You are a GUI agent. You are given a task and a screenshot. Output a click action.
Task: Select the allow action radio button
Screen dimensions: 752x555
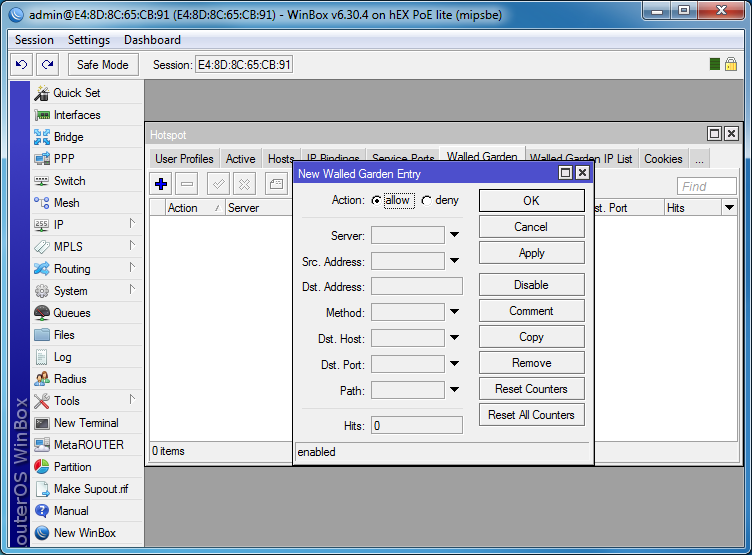(376, 201)
